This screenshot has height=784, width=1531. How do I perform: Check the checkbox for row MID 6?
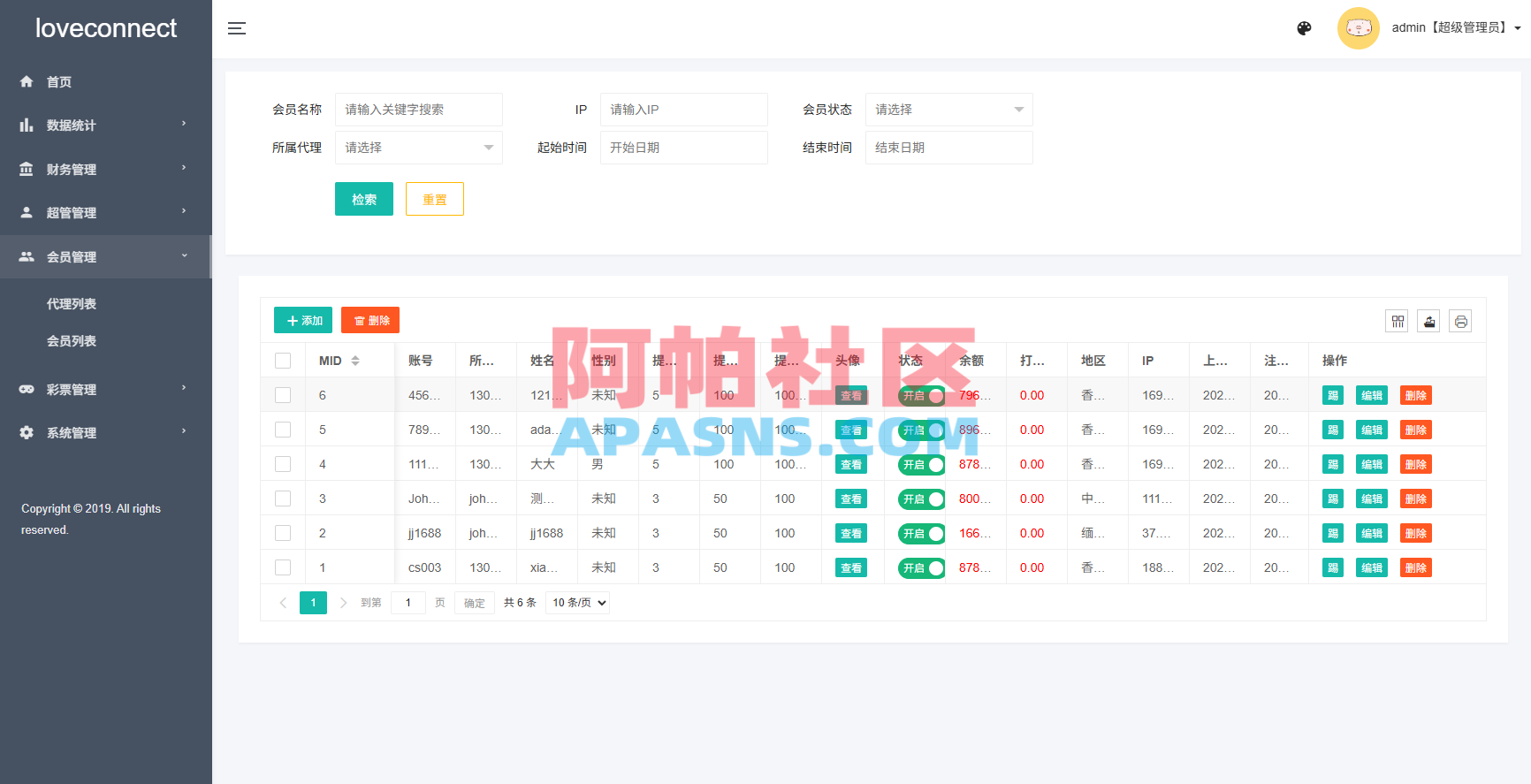coord(283,395)
